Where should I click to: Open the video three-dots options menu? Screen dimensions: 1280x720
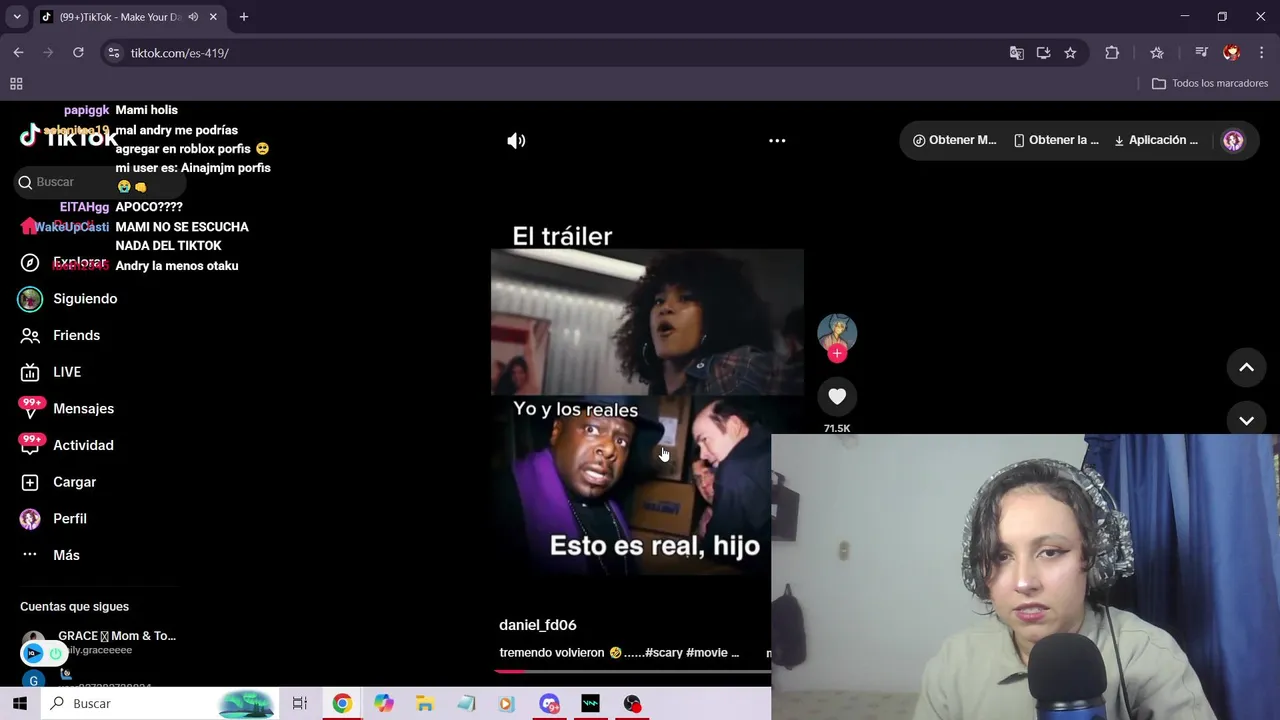click(x=777, y=141)
